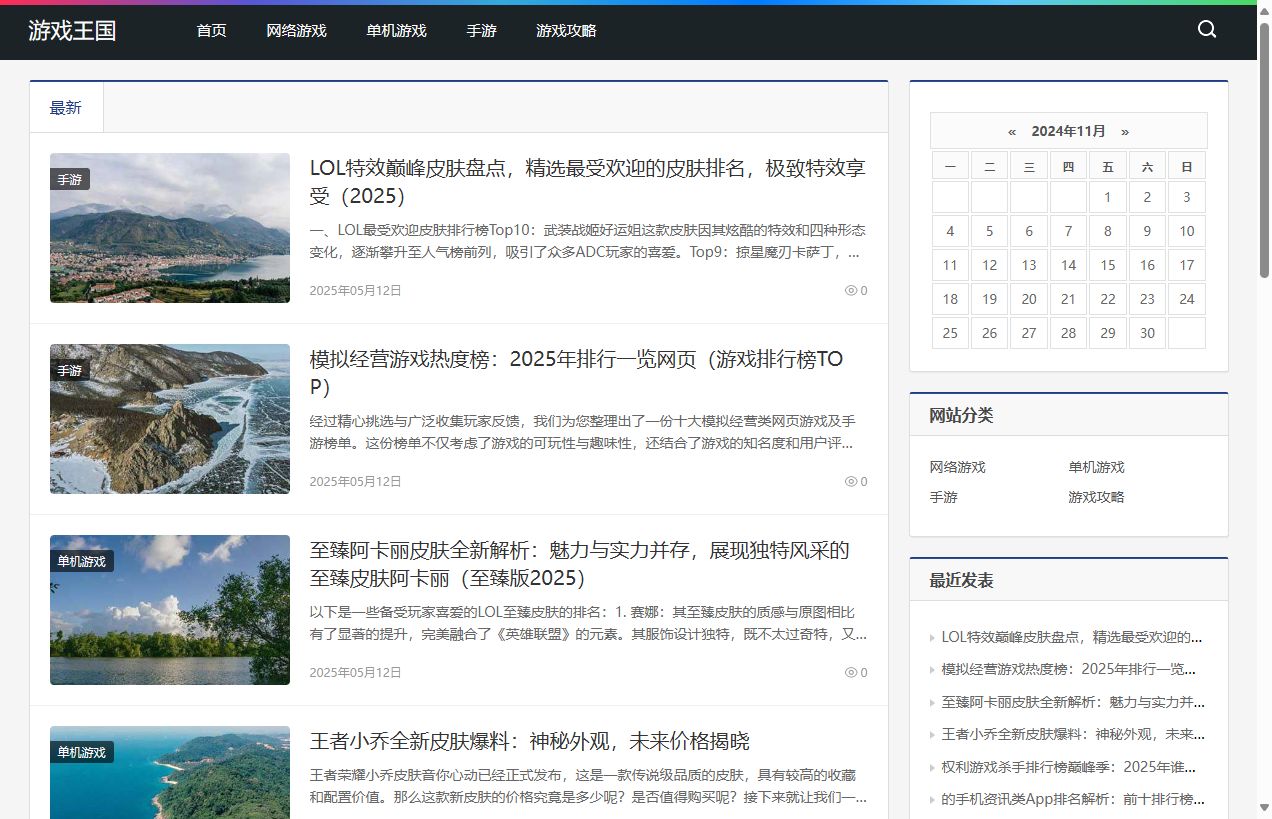Go to next month with » arrow

pos(1125,131)
